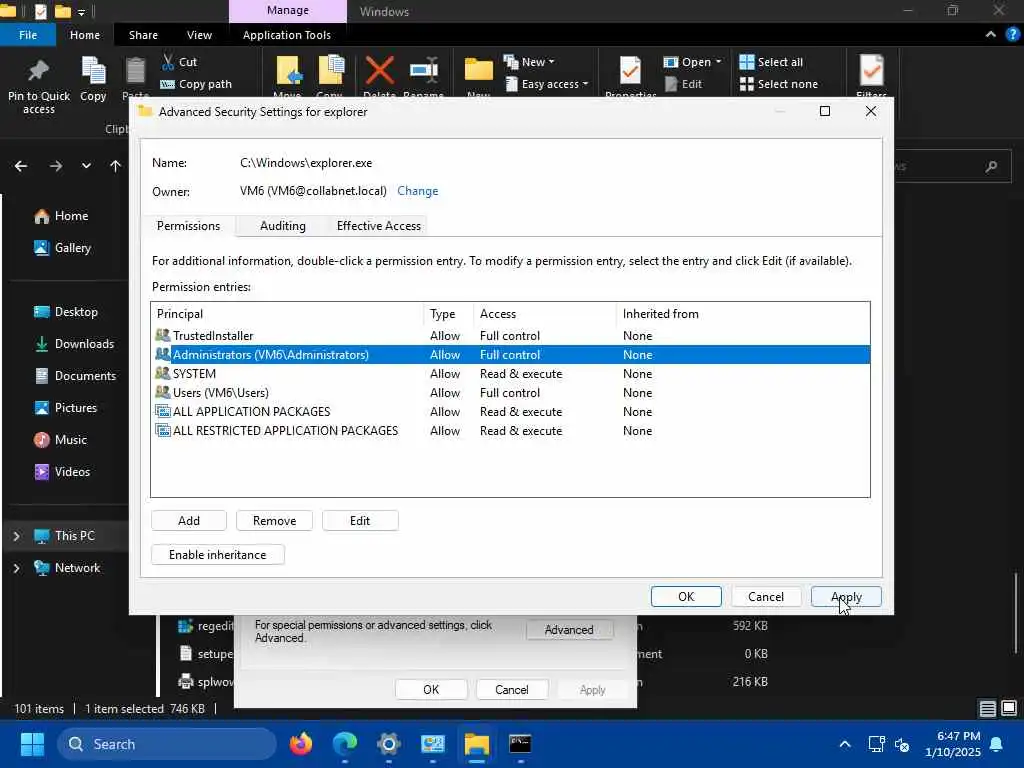Viewport: 1024px width, 768px height.
Task: Switch to large icons view button
Action: (x=1009, y=709)
